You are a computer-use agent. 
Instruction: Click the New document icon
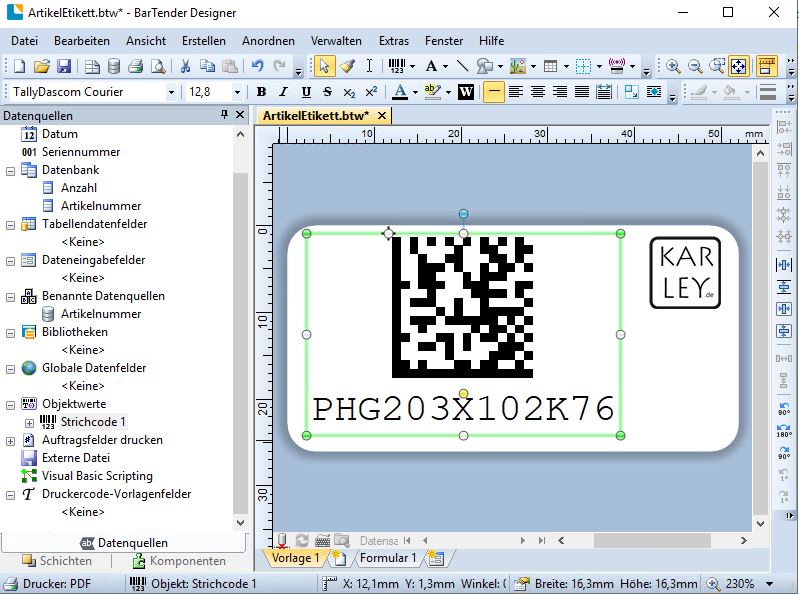(x=19, y=66)
